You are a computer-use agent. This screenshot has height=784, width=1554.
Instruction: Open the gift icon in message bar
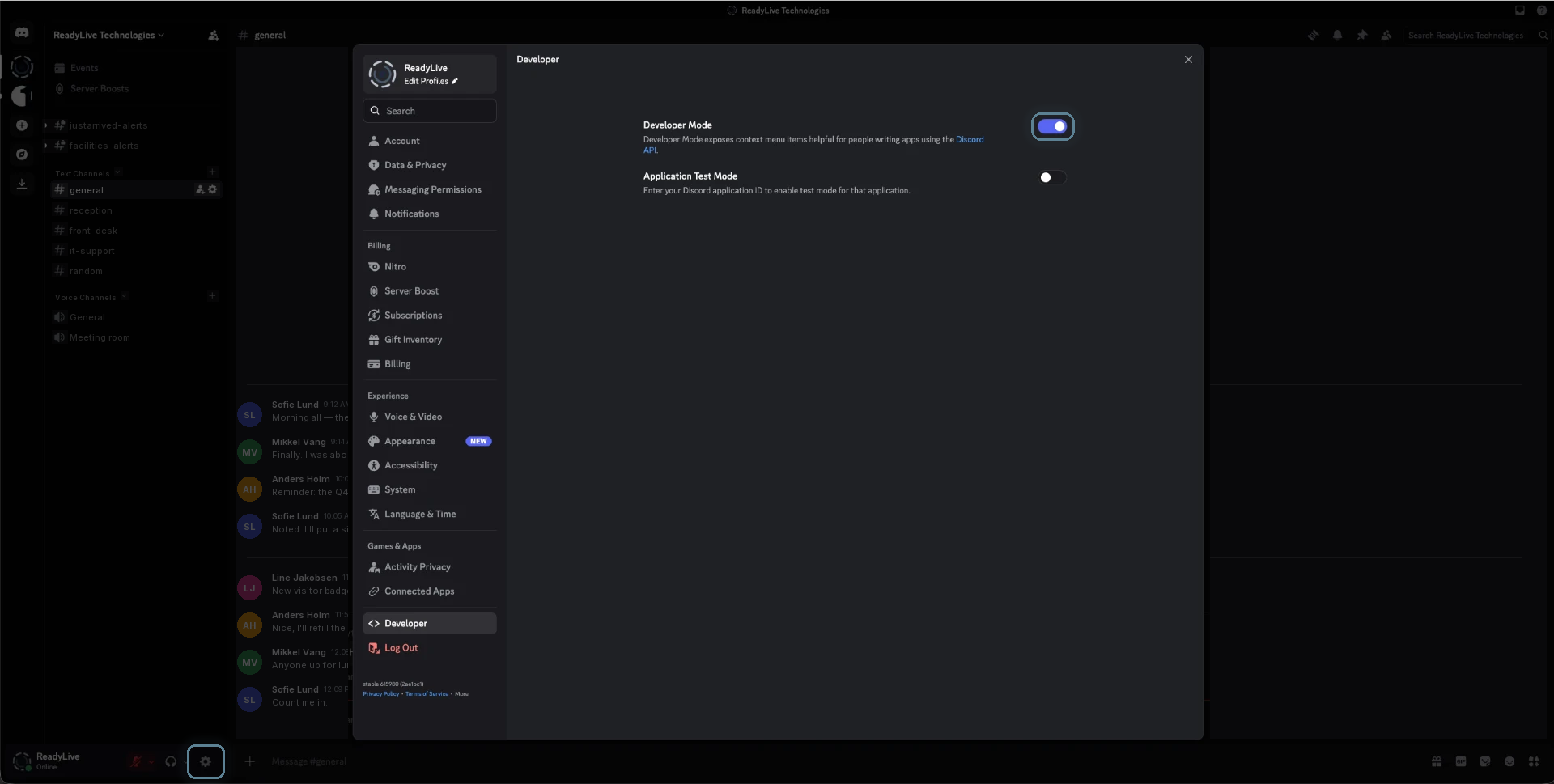pos(1437,761)
